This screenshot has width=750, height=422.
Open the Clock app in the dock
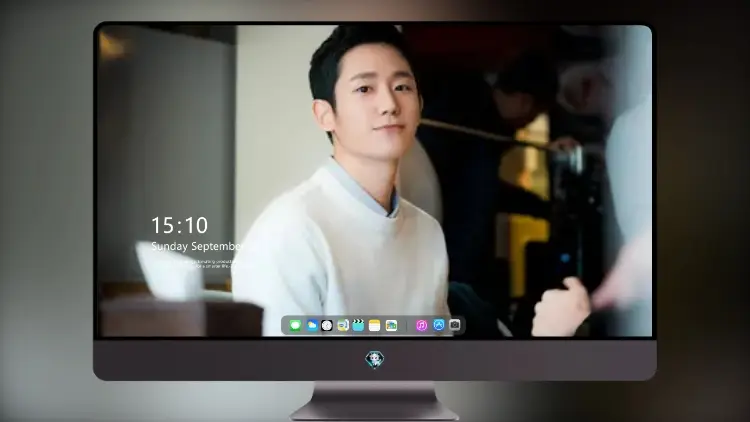(x=327, y=325)
